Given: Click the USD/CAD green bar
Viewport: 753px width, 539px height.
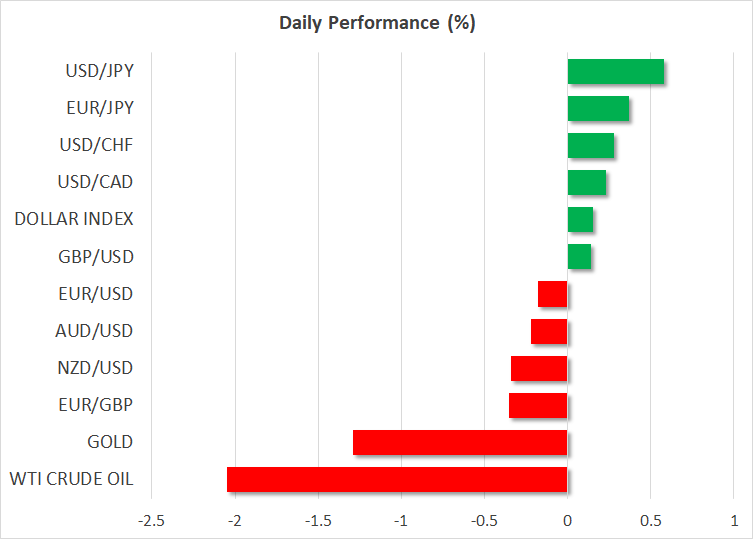Looking at the screenshot, I should point(586,183).
